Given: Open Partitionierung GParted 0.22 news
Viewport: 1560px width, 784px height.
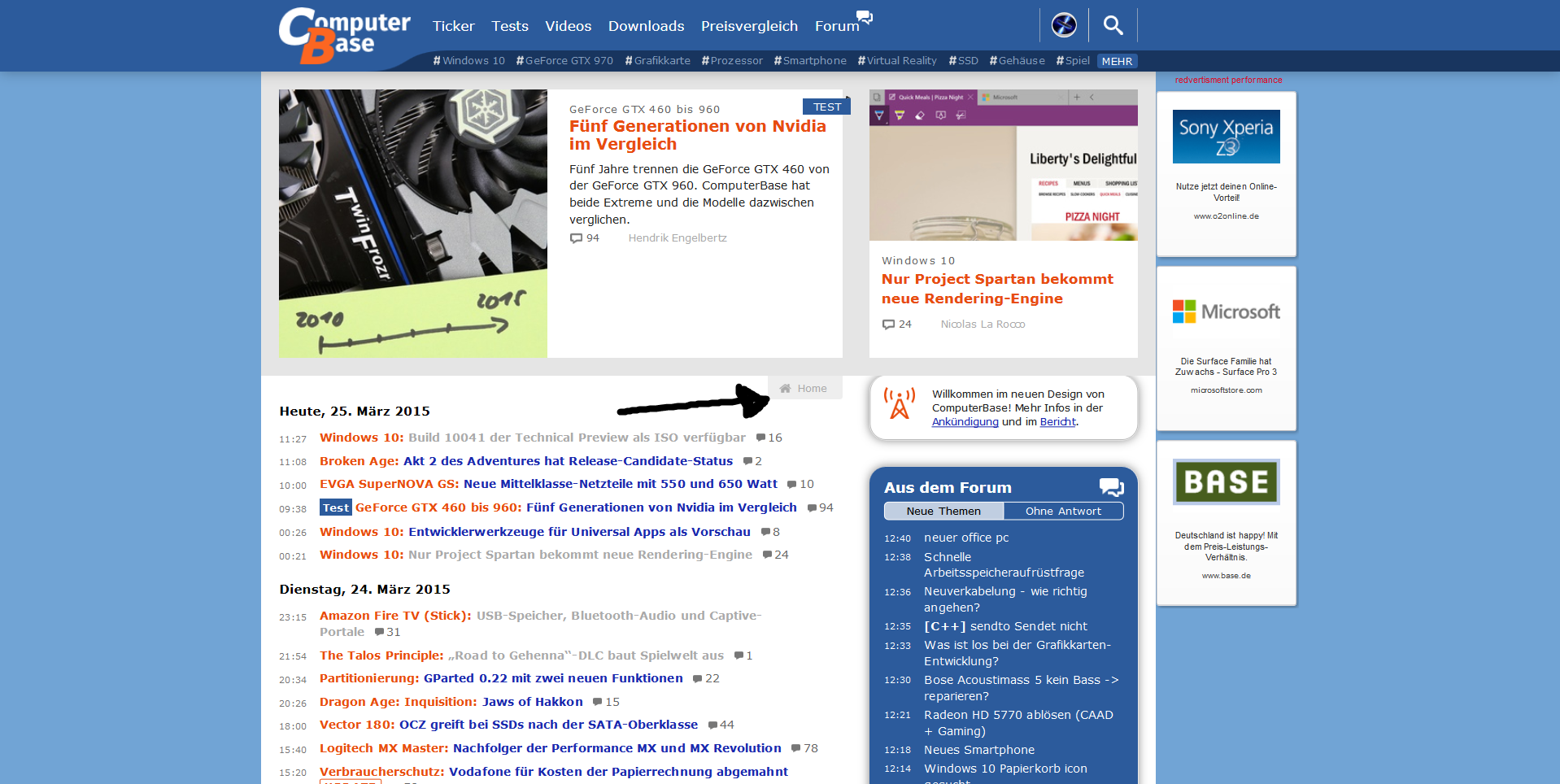Looking at the screenshot, I should pos(501,678).
